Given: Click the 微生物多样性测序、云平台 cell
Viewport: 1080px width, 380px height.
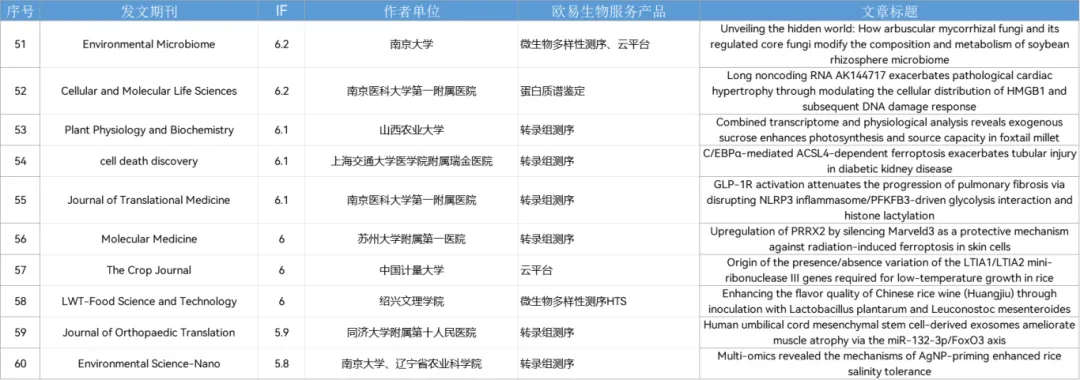Looking at the screenshot, I should click(x=608, y=44).
